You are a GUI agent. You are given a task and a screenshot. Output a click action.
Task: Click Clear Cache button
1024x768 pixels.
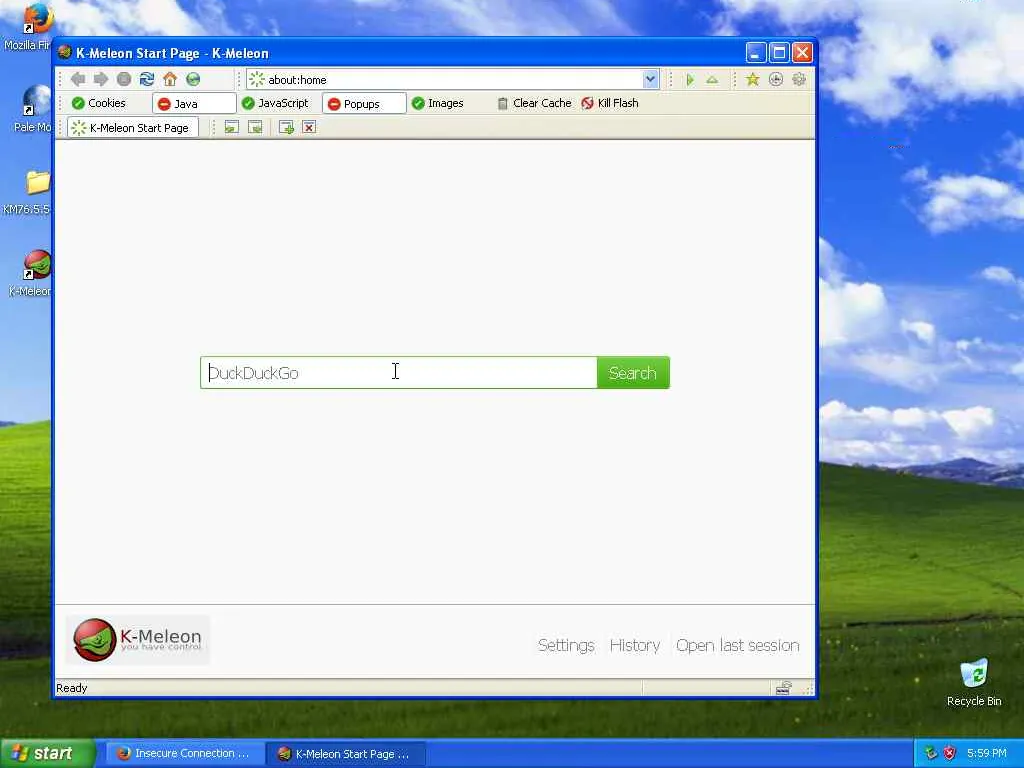(534, 103)
